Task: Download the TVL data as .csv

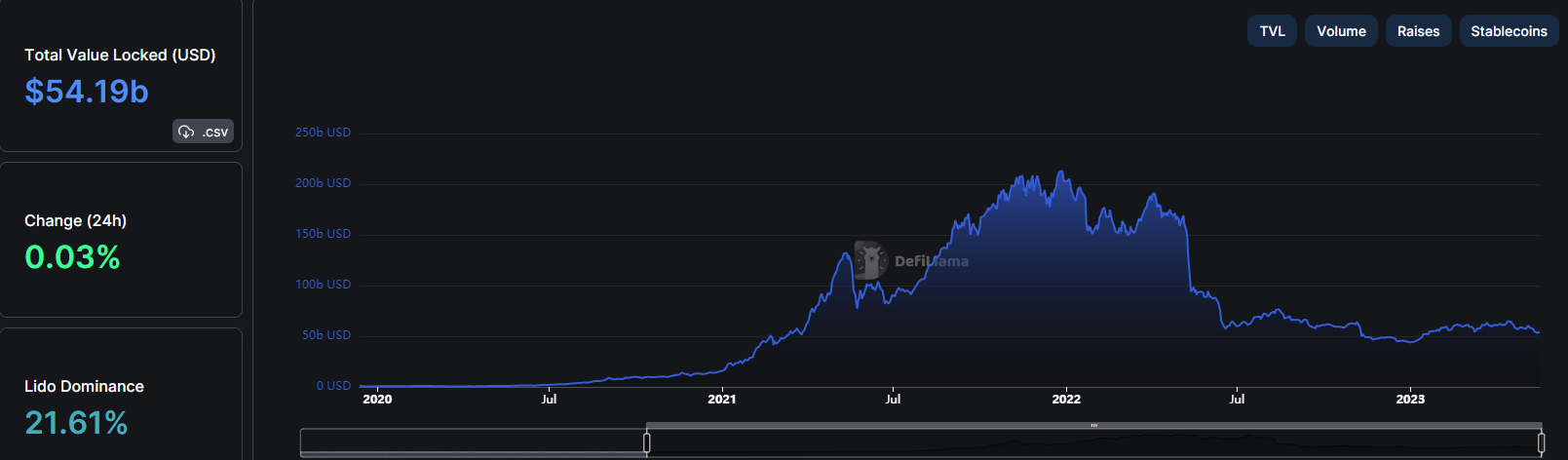Action: click(x=204, y=132)
